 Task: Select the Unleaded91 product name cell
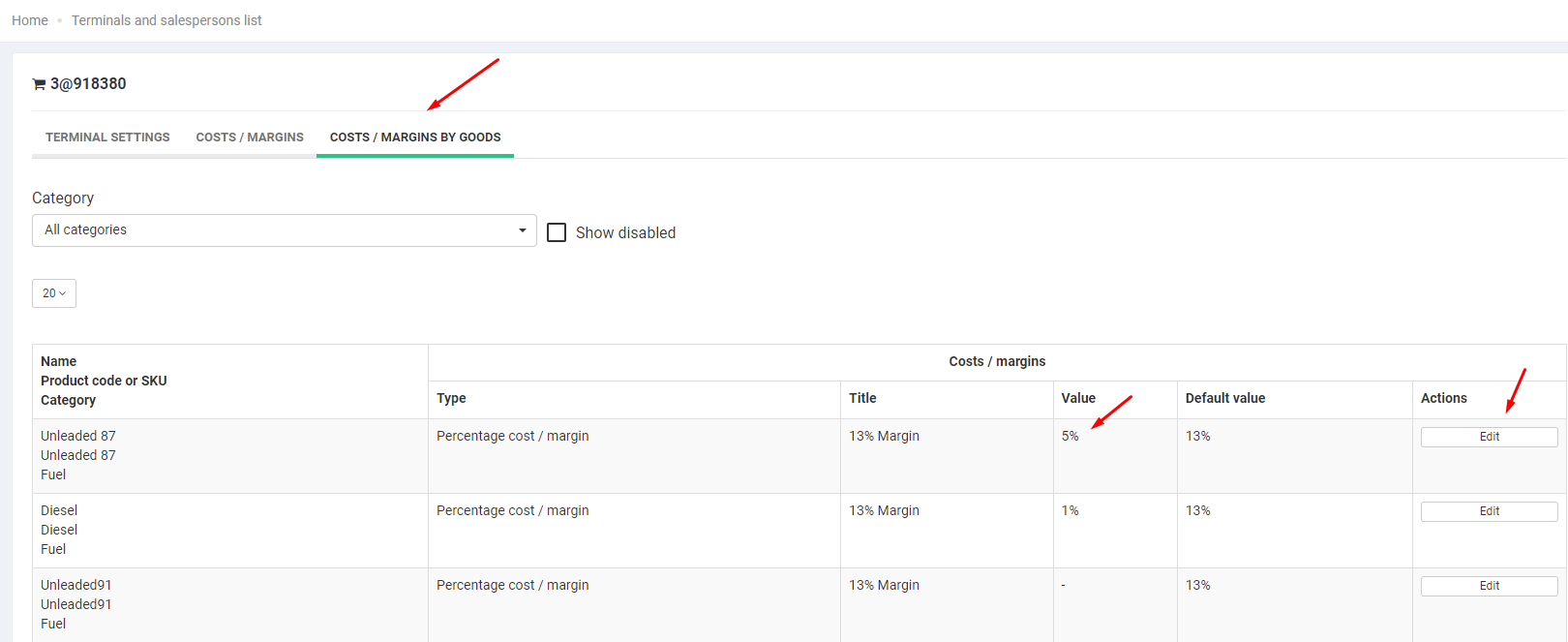pos(76,586)
